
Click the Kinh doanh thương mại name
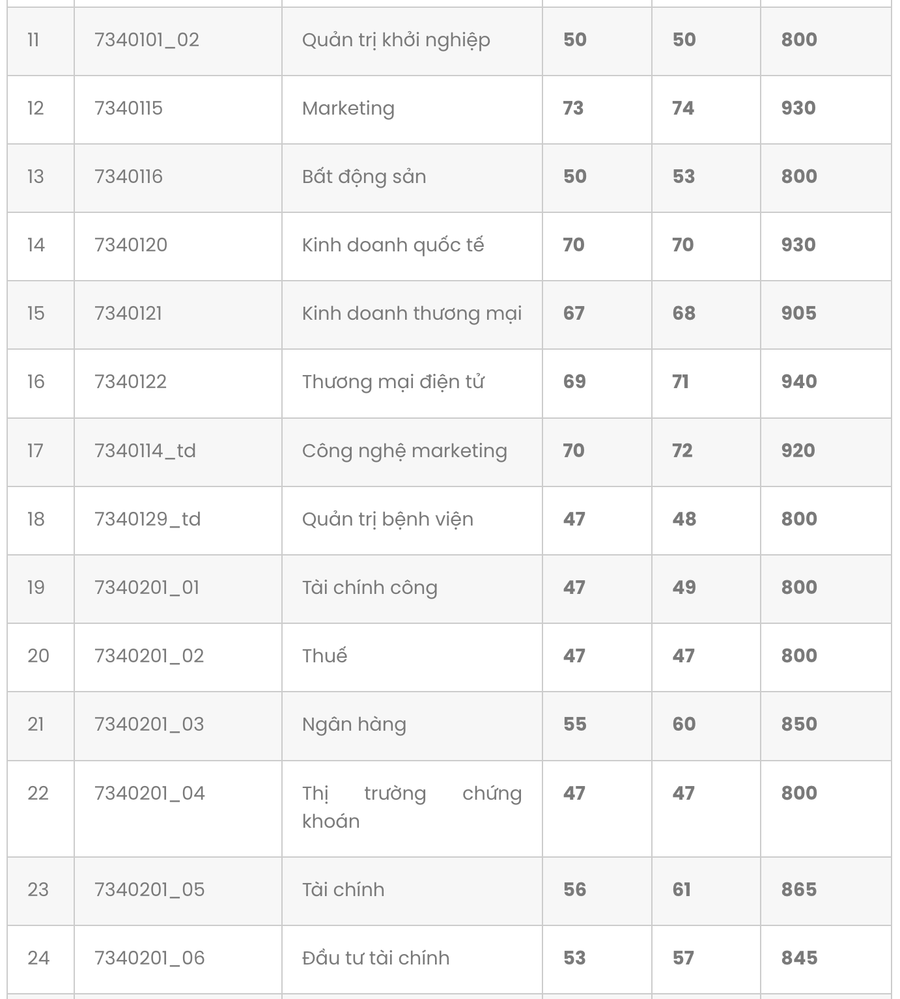click(412, 313)
